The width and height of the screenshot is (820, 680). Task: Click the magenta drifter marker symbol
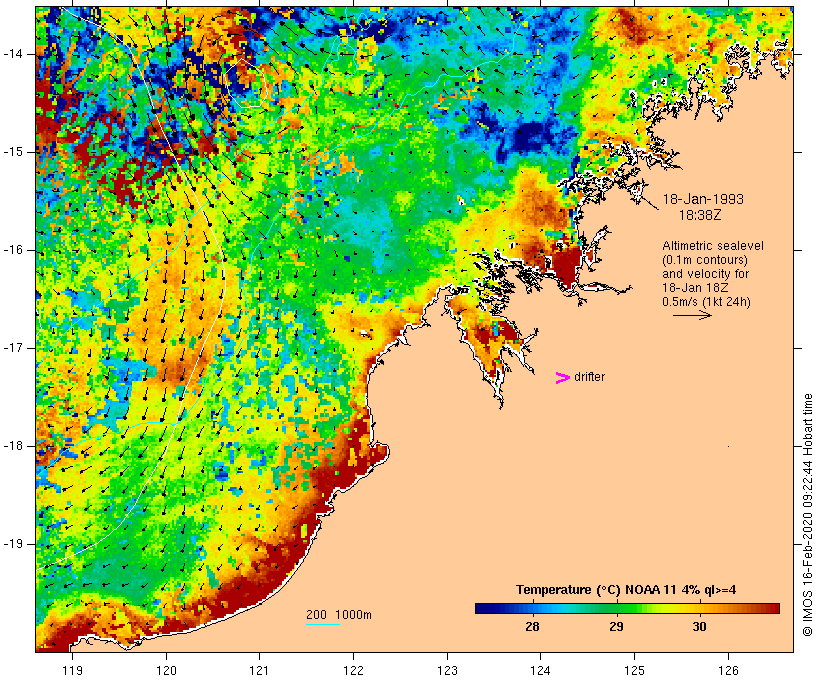[x=562, y=378]
